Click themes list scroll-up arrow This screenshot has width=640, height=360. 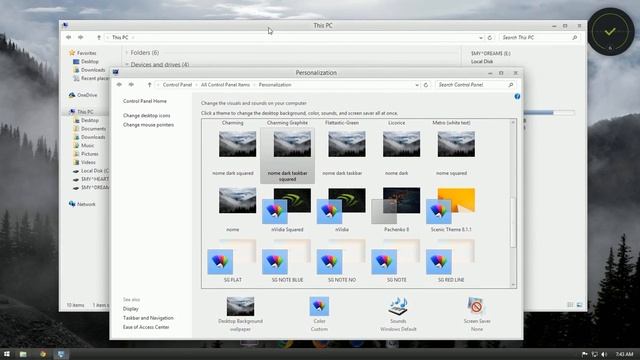(x=513, y=122)
